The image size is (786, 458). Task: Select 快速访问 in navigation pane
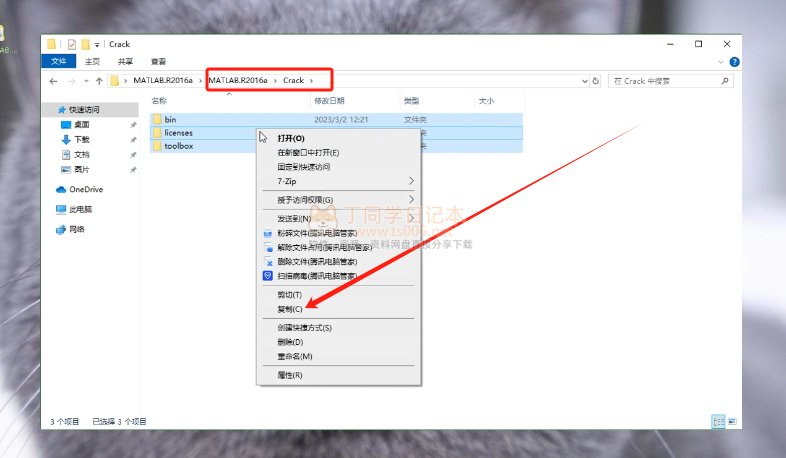84,109
